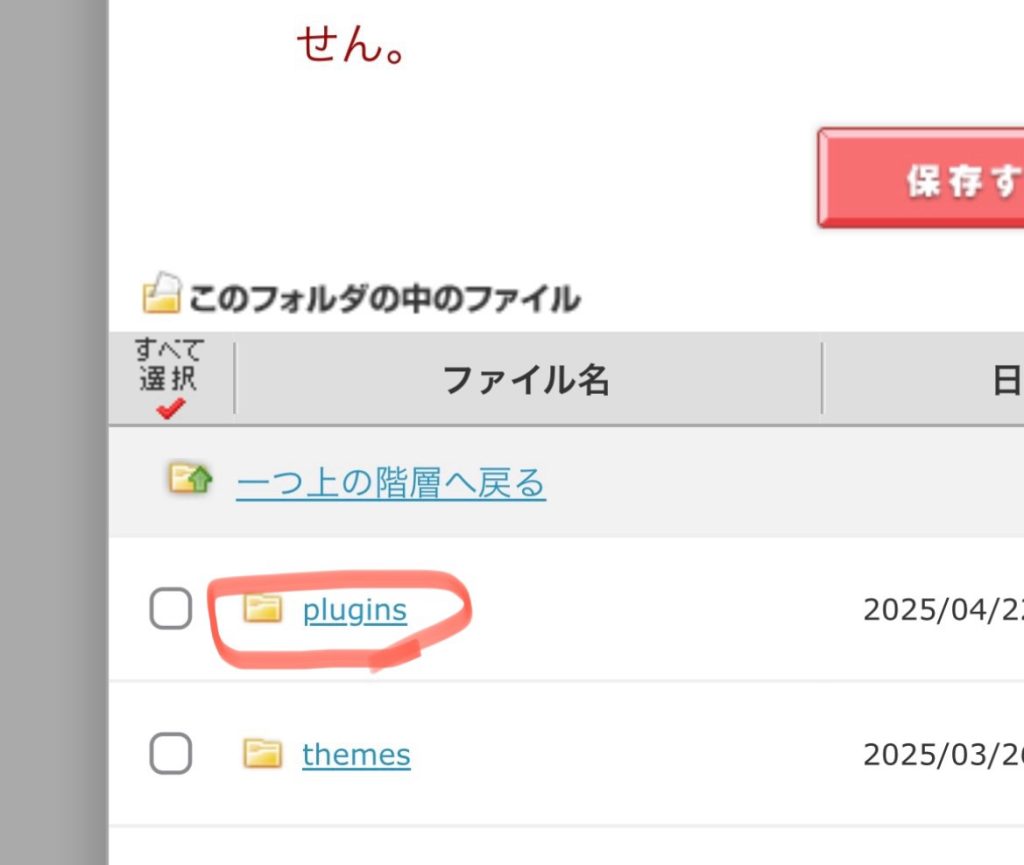Screen dimensions: 1024x865
Task: Click the themes folder icon
Action: 263,753
